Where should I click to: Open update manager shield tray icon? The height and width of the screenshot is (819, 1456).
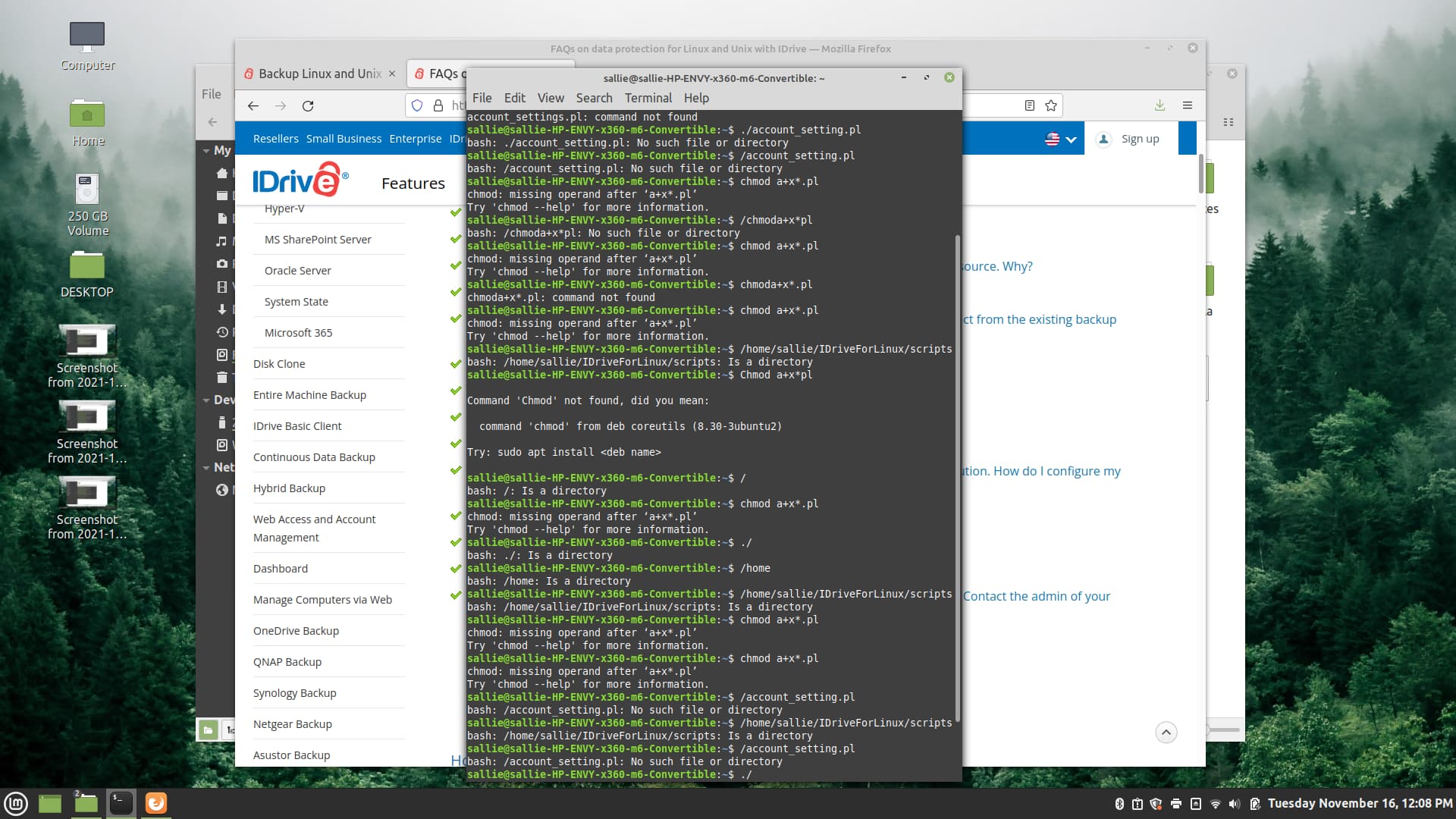[x=1156, y=804]
